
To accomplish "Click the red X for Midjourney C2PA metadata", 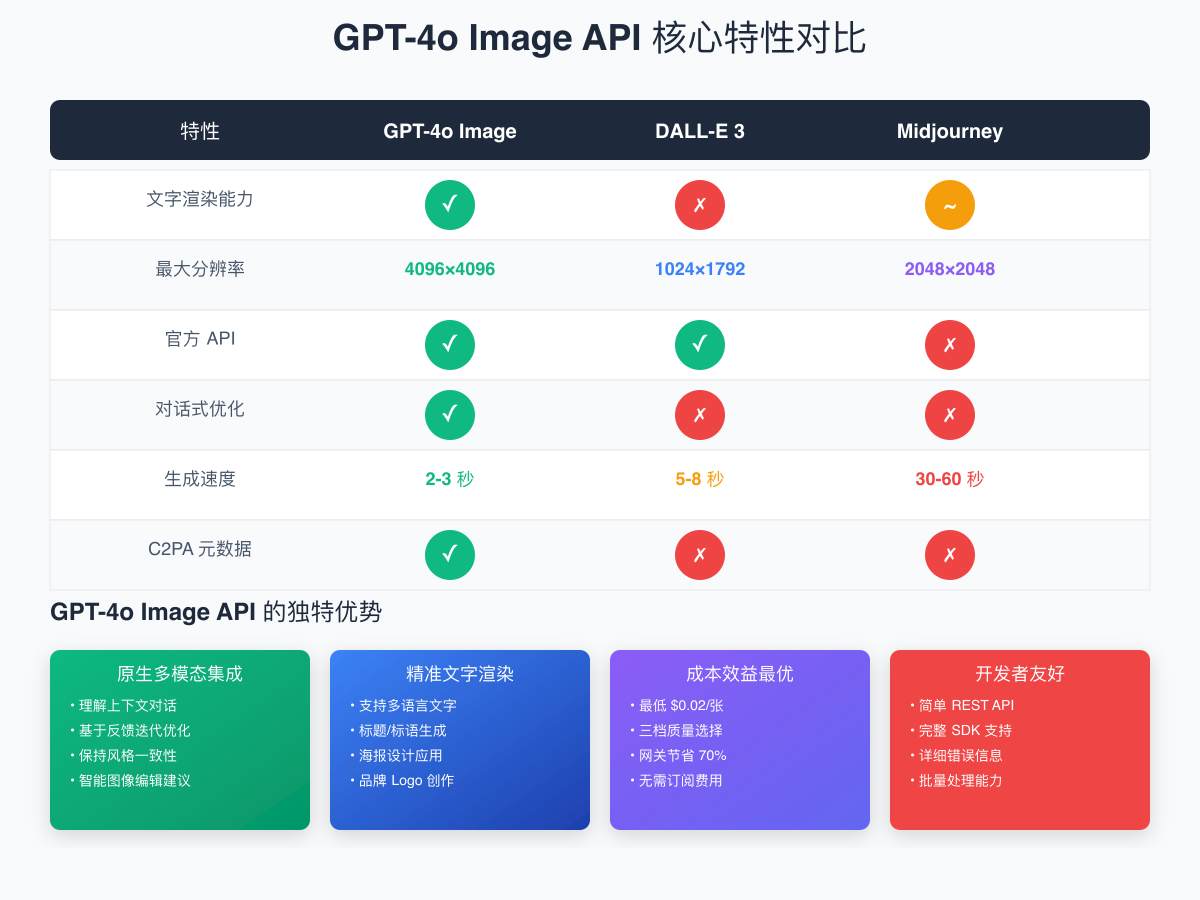I will tap(950, 555).
